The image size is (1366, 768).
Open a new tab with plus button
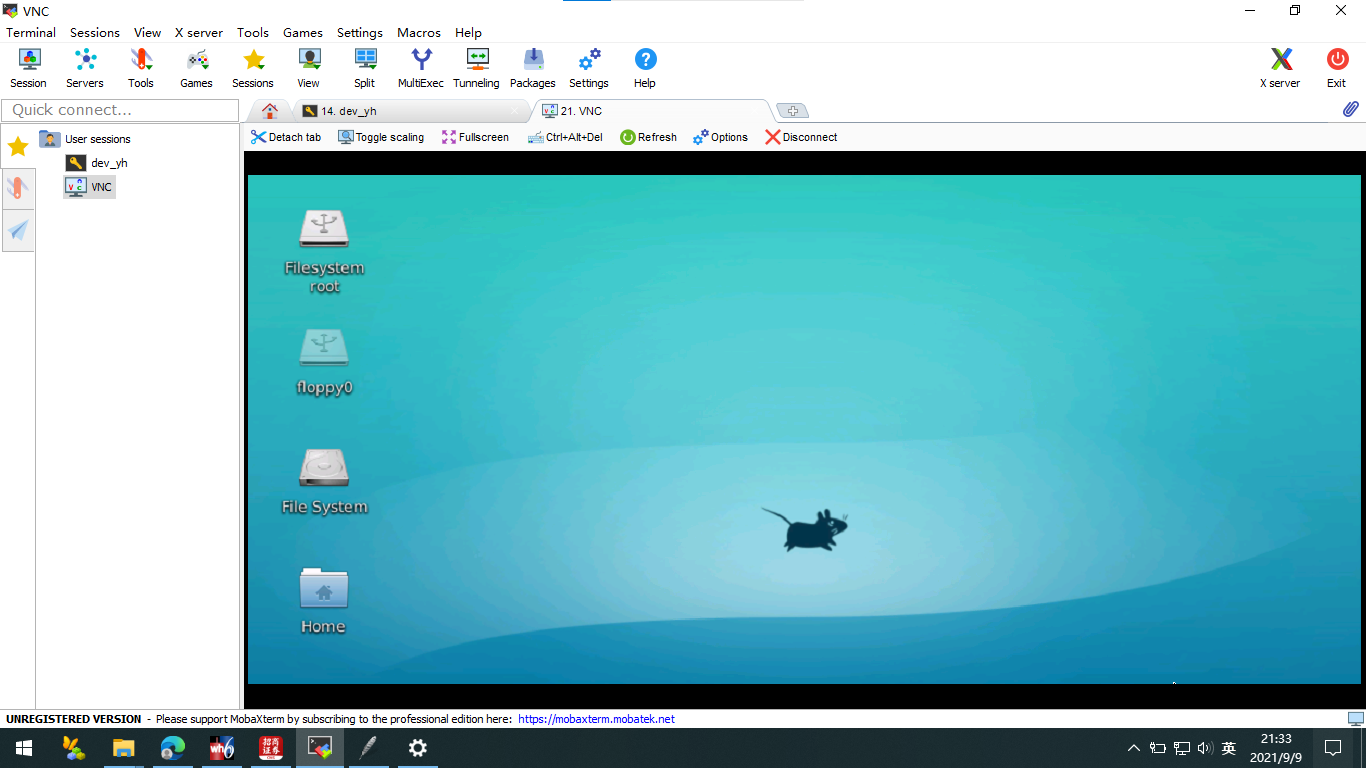(x=792, y=111)
